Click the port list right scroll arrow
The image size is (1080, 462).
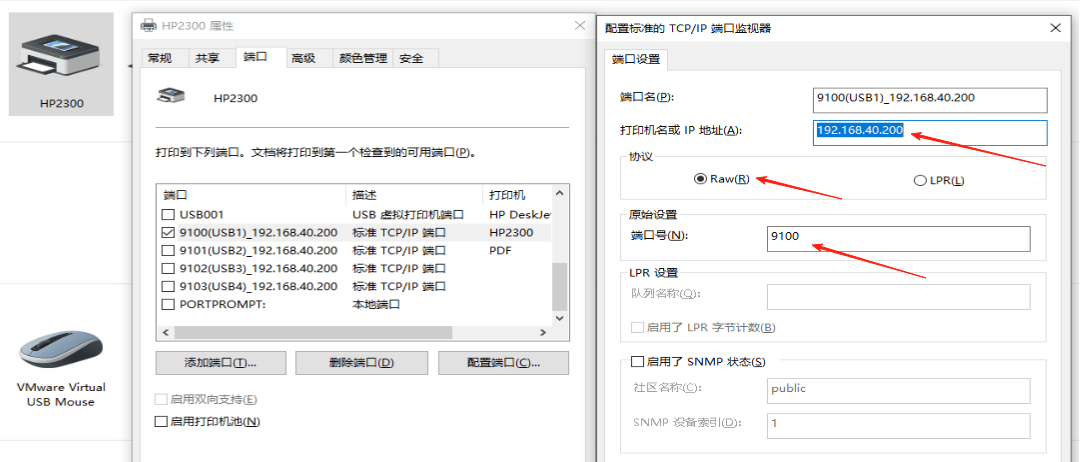tap(543, 333)
